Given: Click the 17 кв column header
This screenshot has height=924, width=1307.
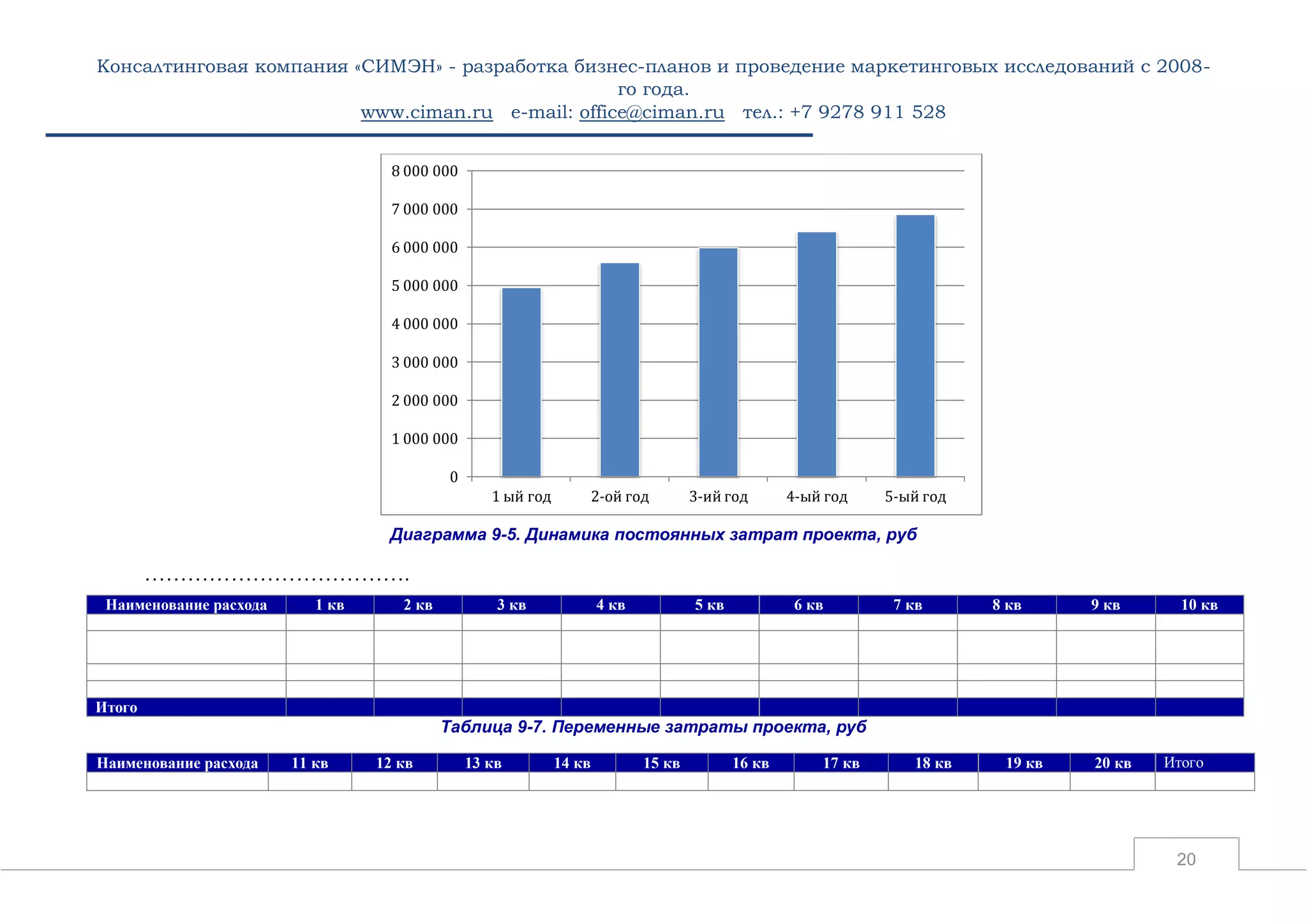Looking at the screenshot, I should point(841,763).
